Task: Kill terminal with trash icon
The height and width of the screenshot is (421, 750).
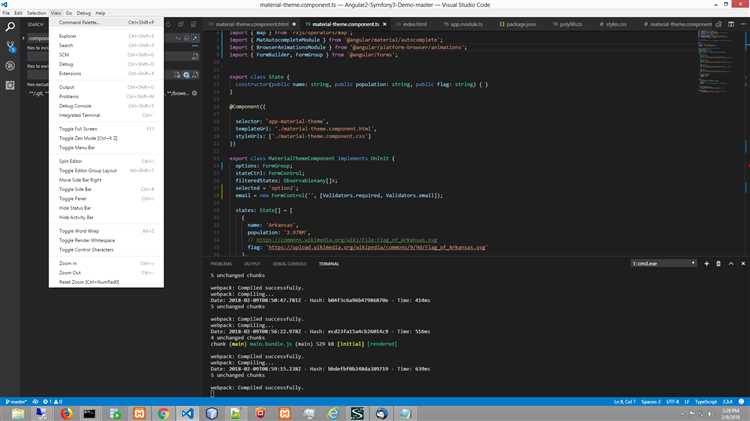Action: (x=718, y=264)
